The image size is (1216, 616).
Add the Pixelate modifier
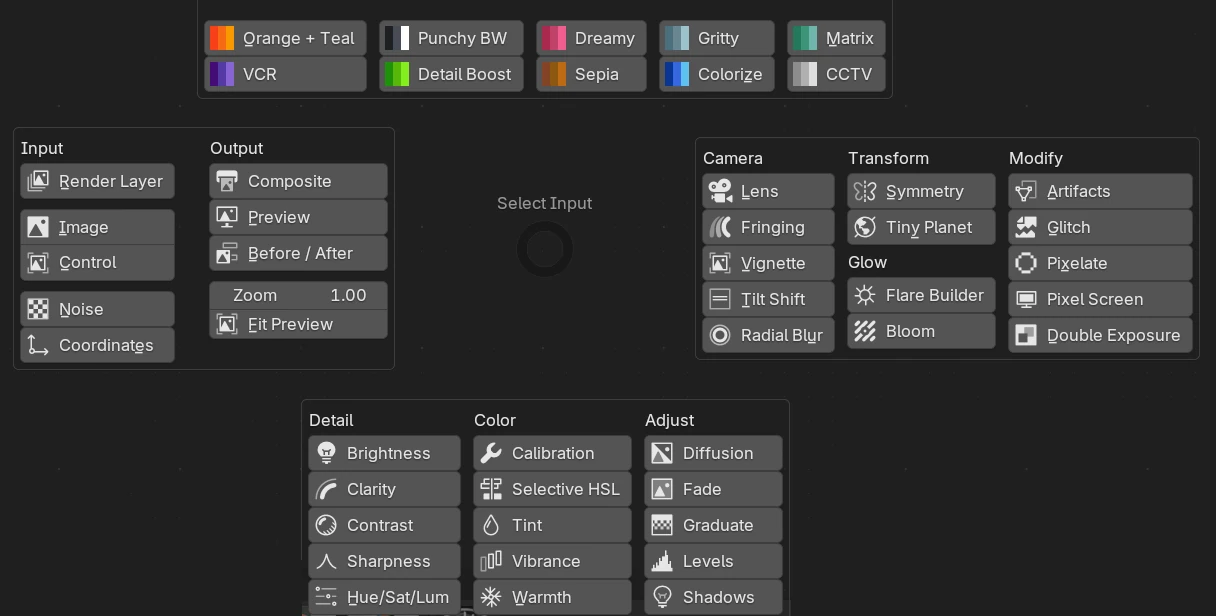1100,263
